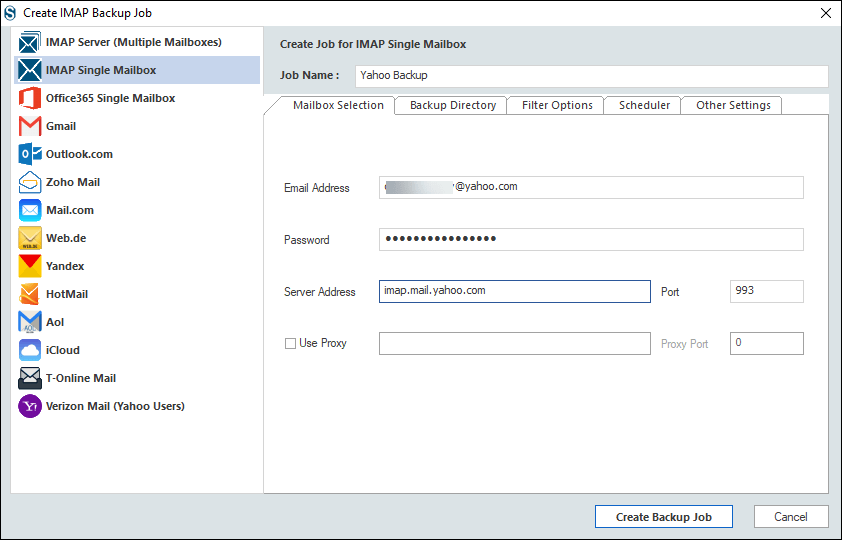Image resolution: width=842 pixels, height=540 pixels.
Task: Select the 'IMAP Single Mailbox' label
Action: tap(101, 70)
